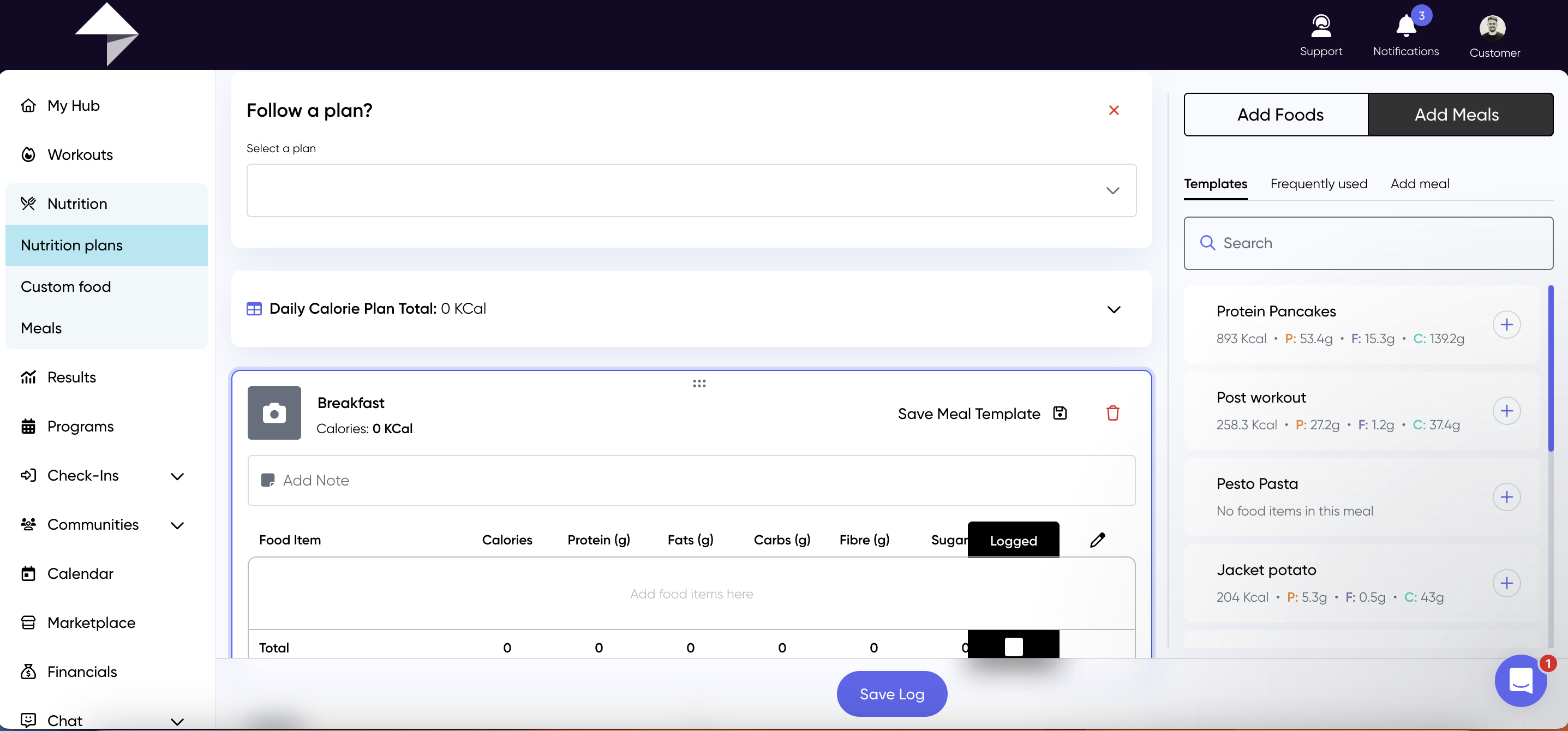Click the Post workout template name
The image size is (1568, 731).
point(1261,398)
